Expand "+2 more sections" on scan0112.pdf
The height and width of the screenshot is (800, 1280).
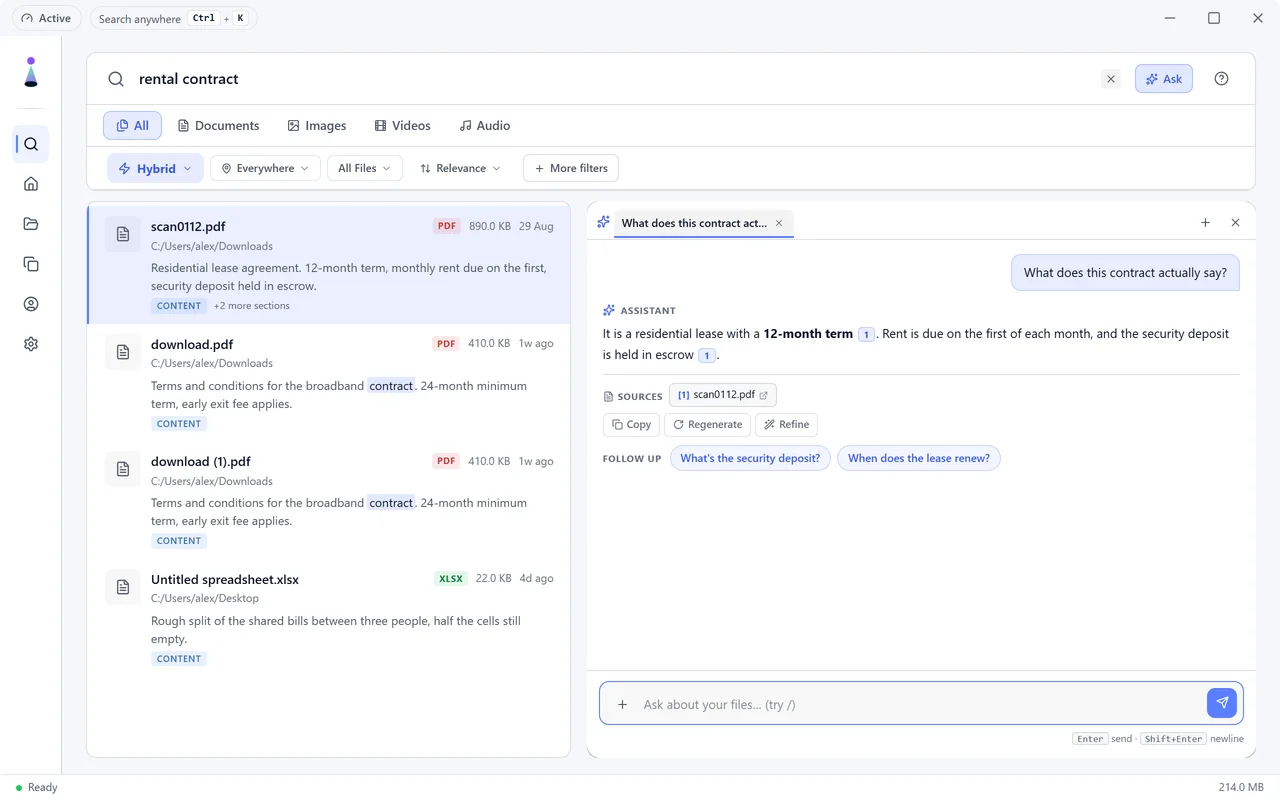pos(252,306)
